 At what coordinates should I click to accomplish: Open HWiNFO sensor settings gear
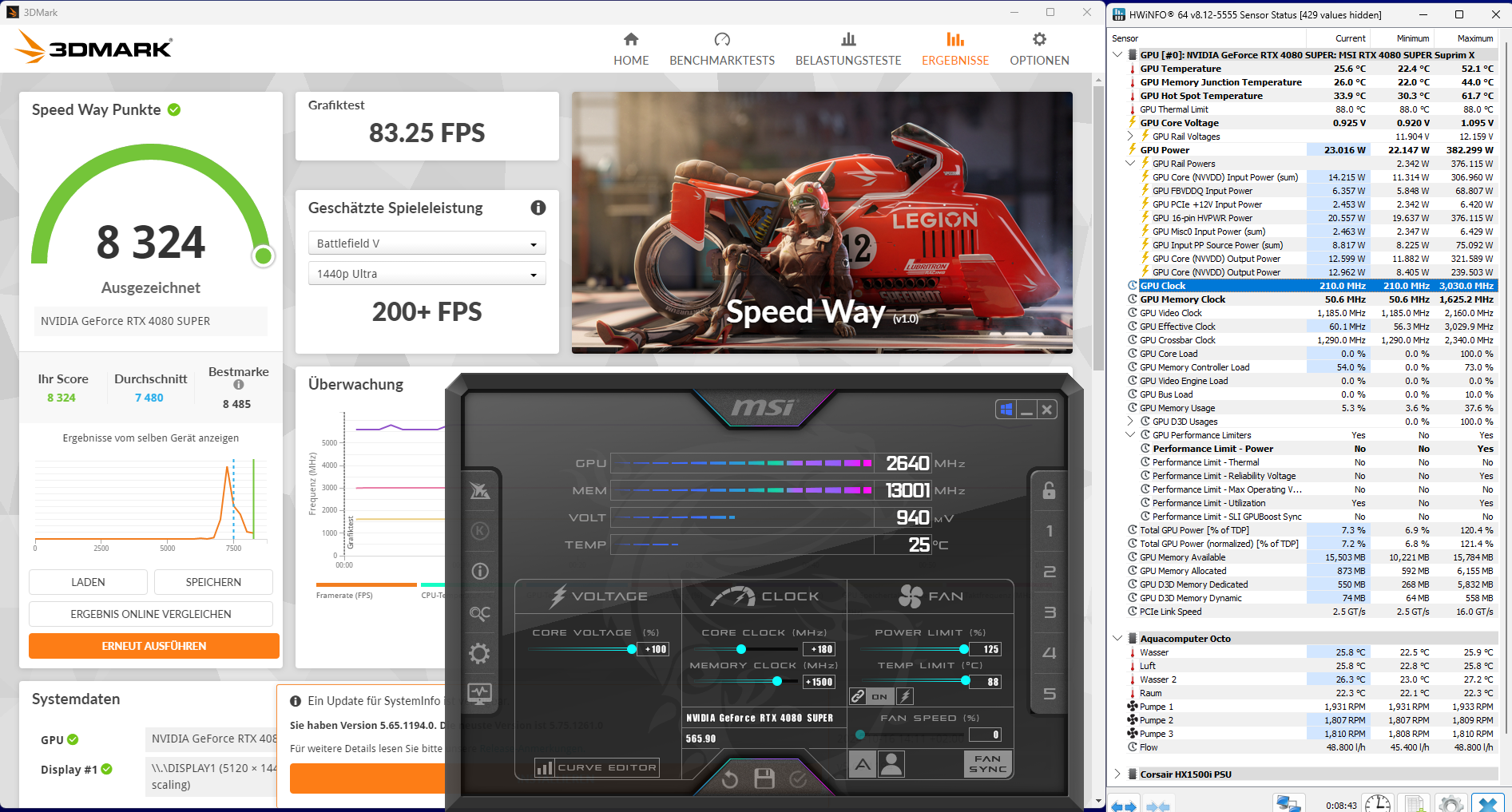click(1451, 803)
